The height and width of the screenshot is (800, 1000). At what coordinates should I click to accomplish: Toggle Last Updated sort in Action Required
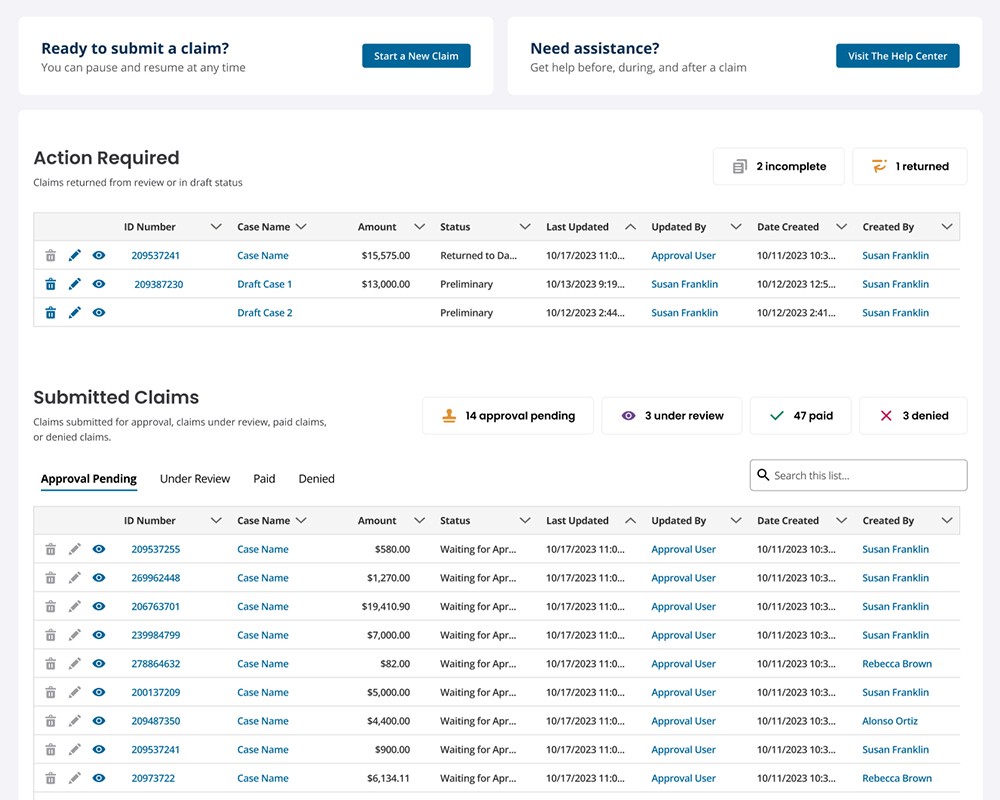pyautogui.click(x=631, y=226)
